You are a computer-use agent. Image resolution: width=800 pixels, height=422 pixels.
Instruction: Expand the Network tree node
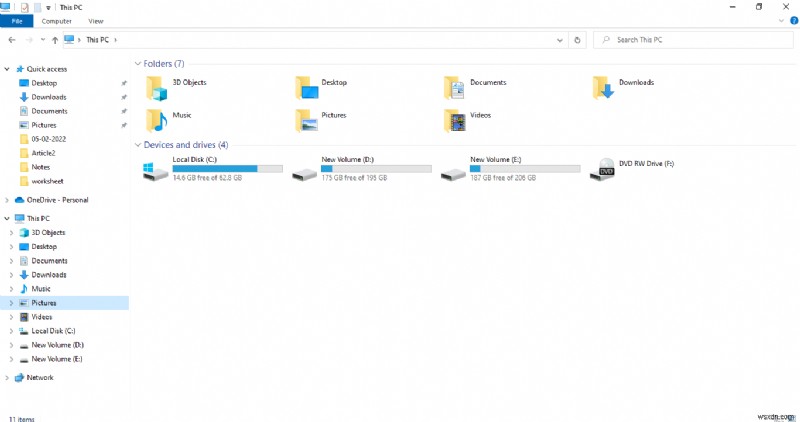tap(7, 378)
